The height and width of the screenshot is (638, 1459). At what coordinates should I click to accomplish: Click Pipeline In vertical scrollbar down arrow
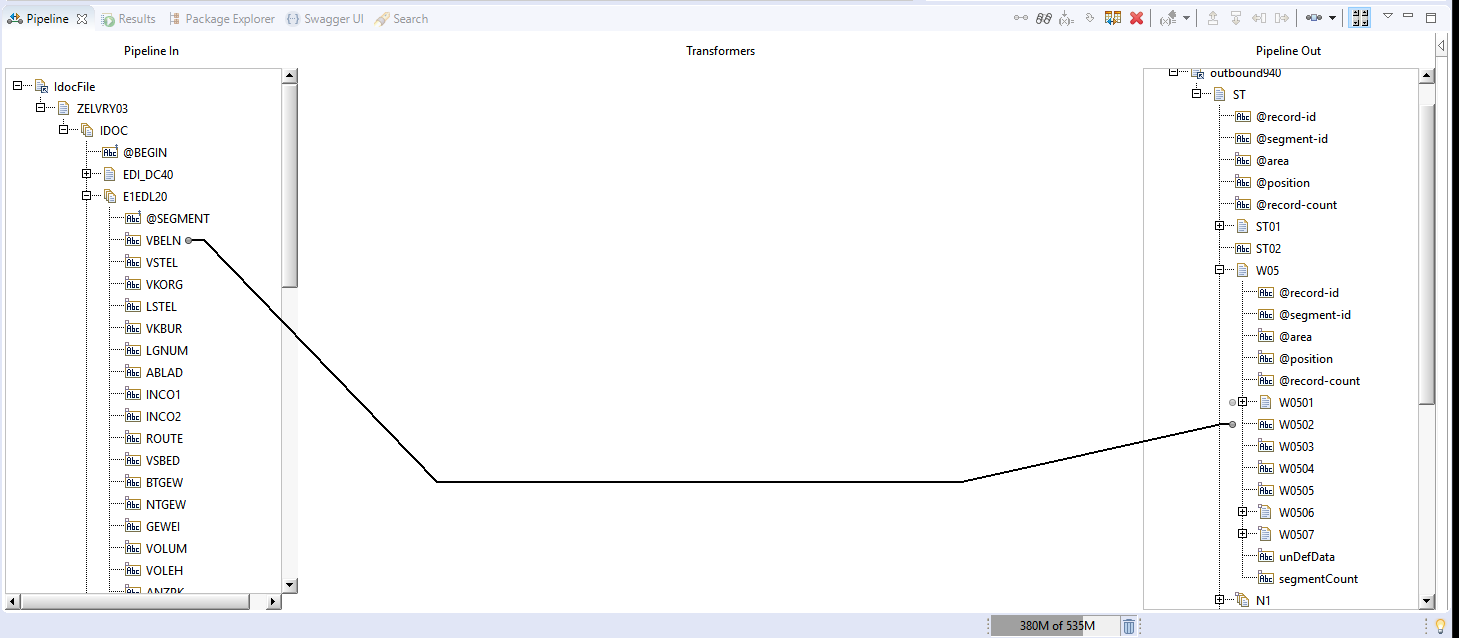(290, 585)
